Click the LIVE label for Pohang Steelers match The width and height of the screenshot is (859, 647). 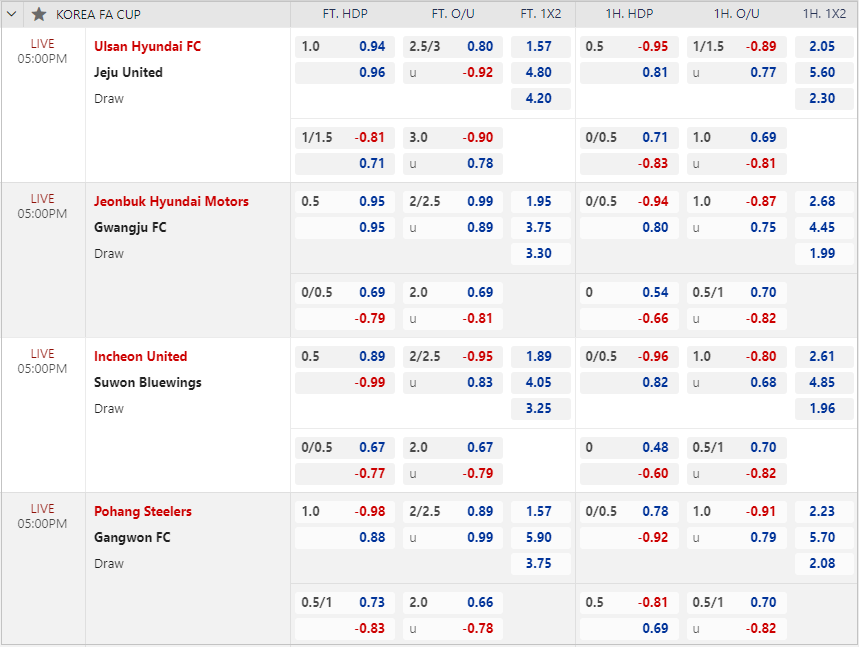click(x=42, y=509)
